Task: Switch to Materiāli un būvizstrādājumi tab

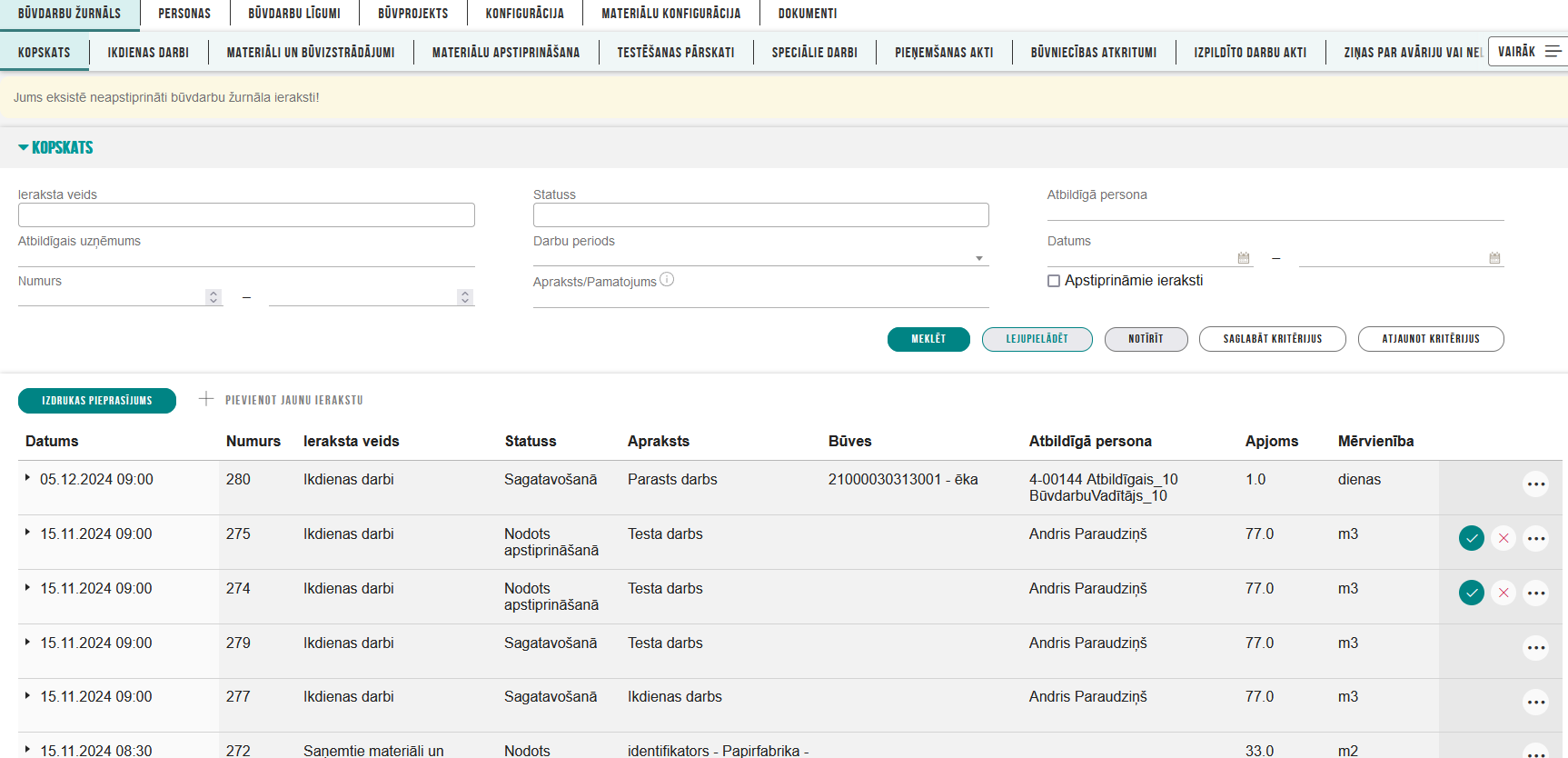Action: click(x=311, y=53)
